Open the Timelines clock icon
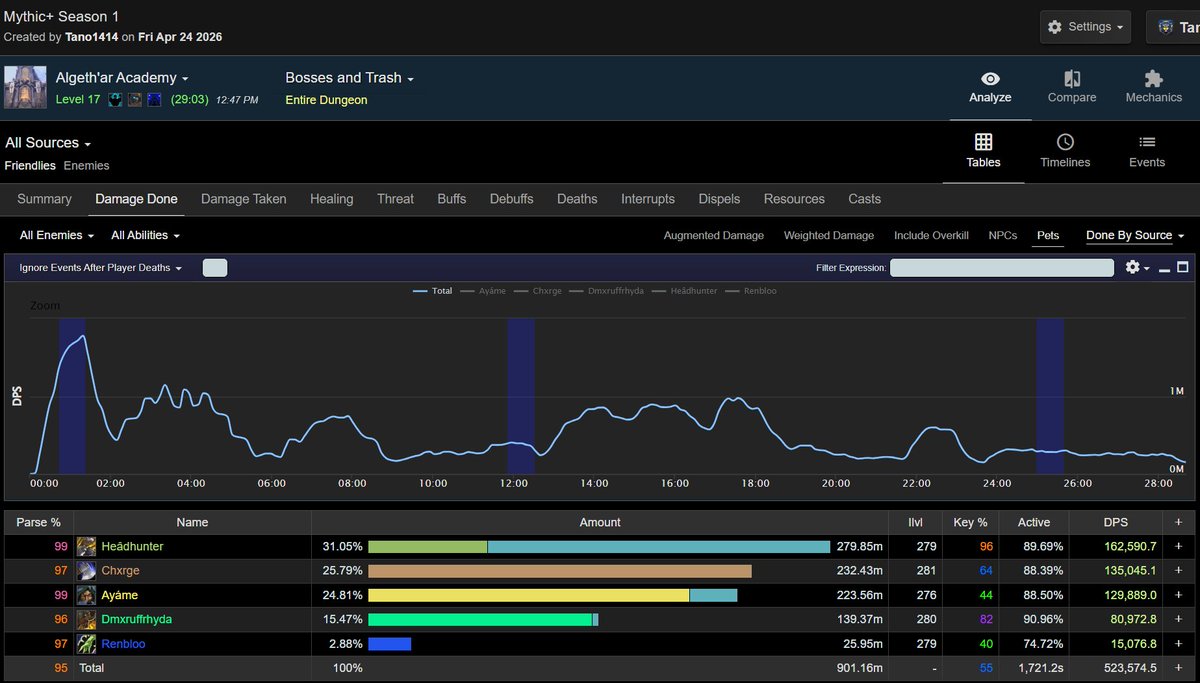 [1065, 142]
